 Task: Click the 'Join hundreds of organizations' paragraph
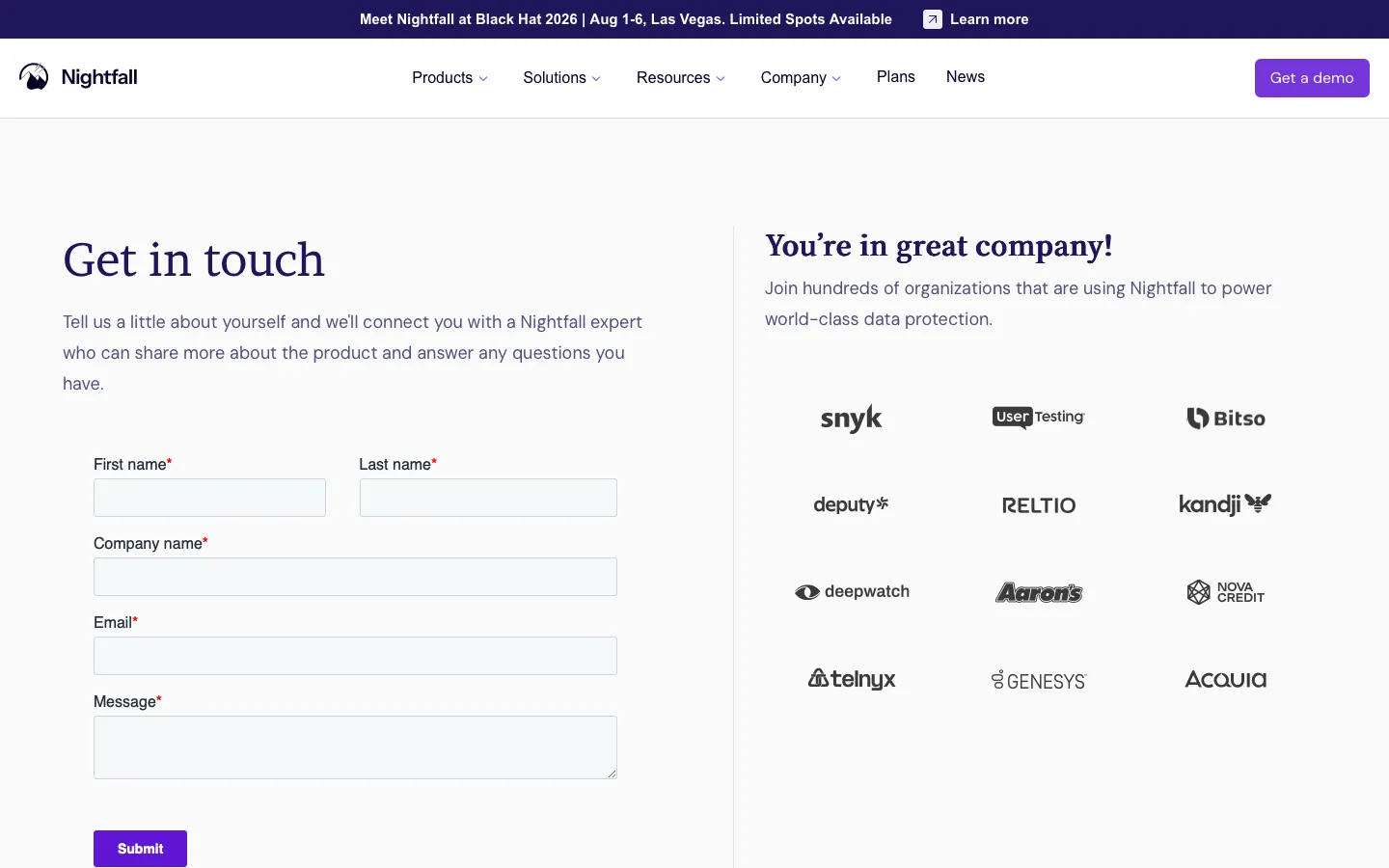click(1019, 304)
